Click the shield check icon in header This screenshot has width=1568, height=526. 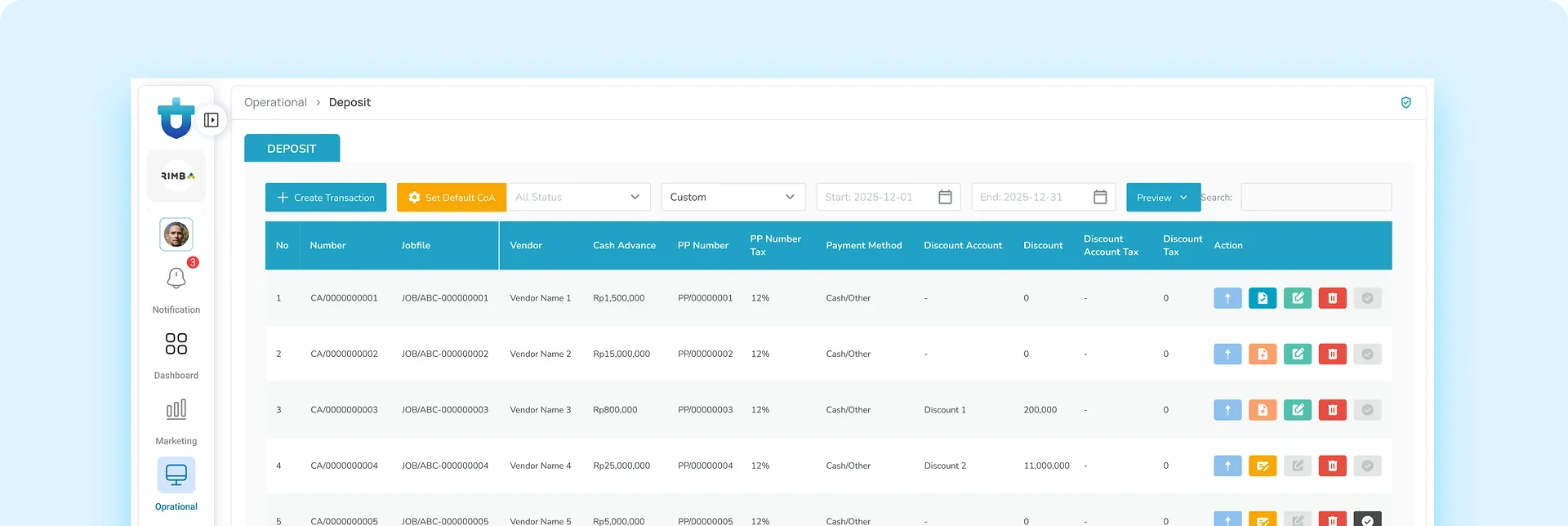tap(1406, 102)
